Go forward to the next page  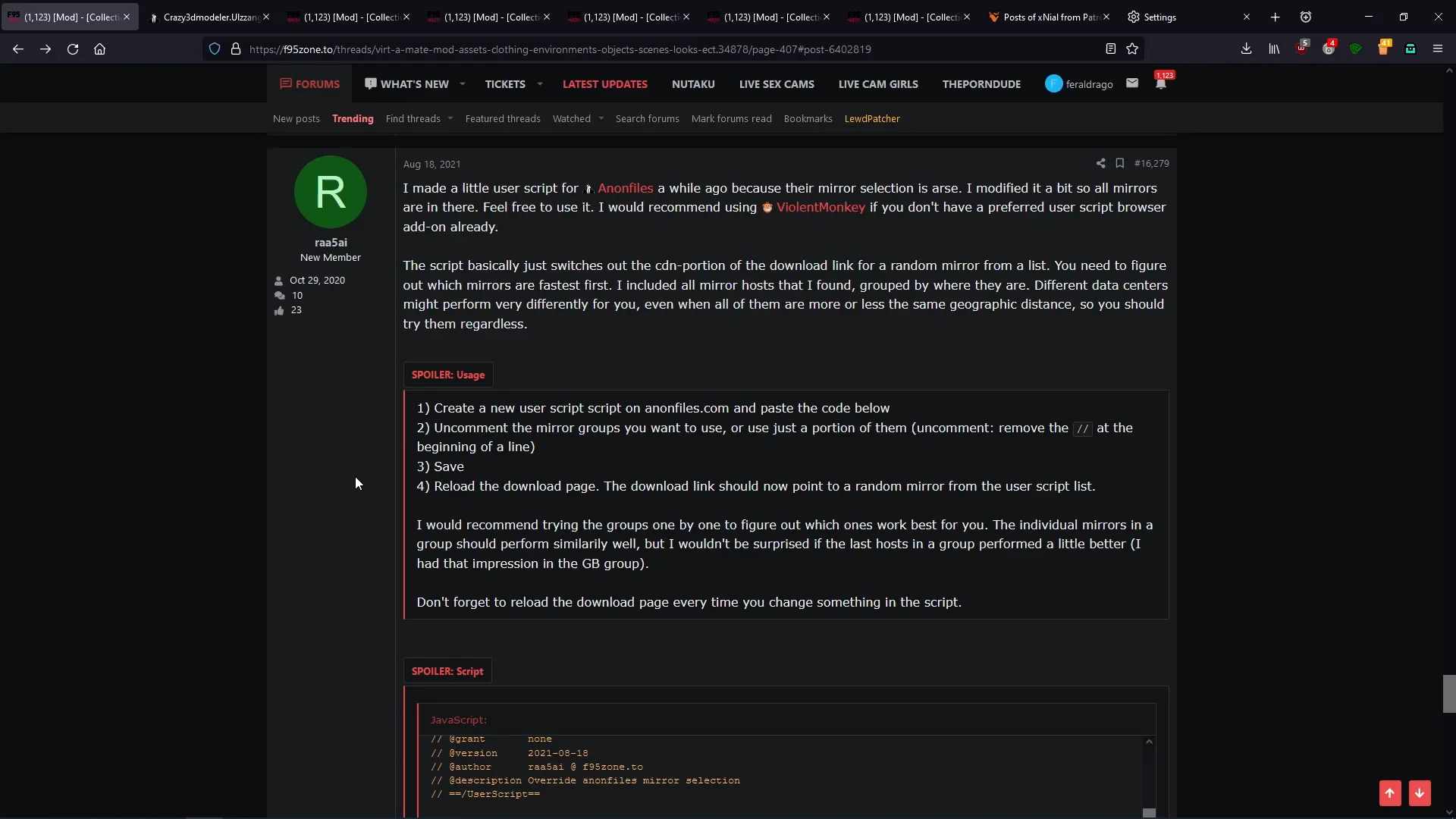(x=45, y=49)
